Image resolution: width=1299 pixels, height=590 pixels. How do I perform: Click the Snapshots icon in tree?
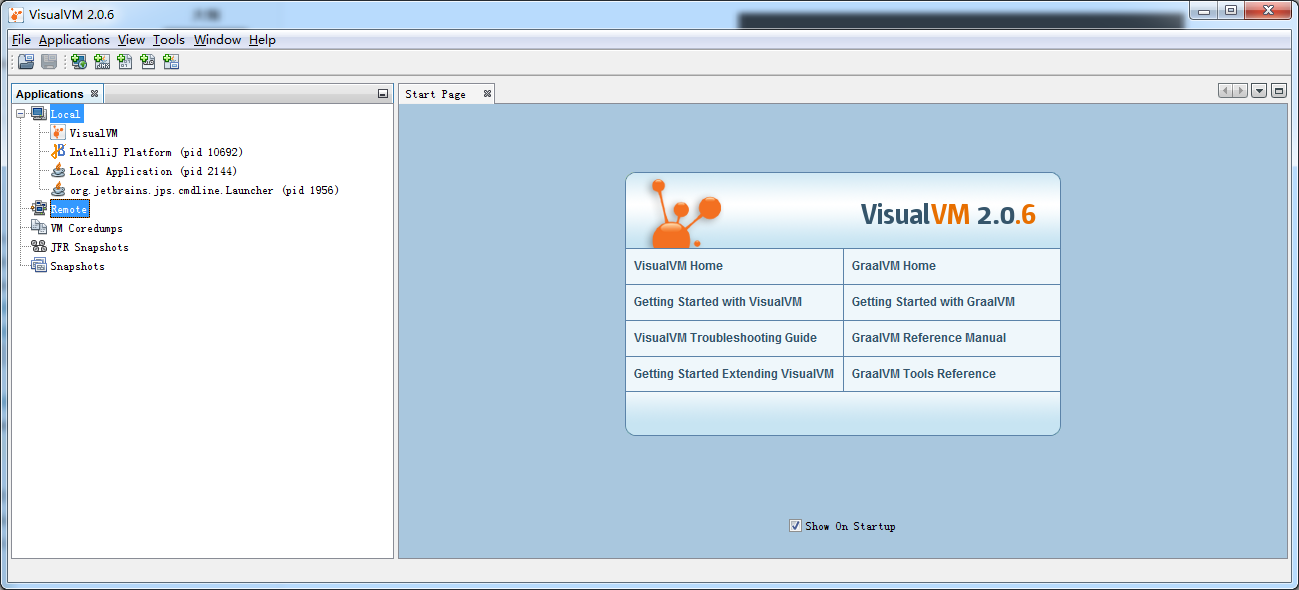[x=39, y=266]
